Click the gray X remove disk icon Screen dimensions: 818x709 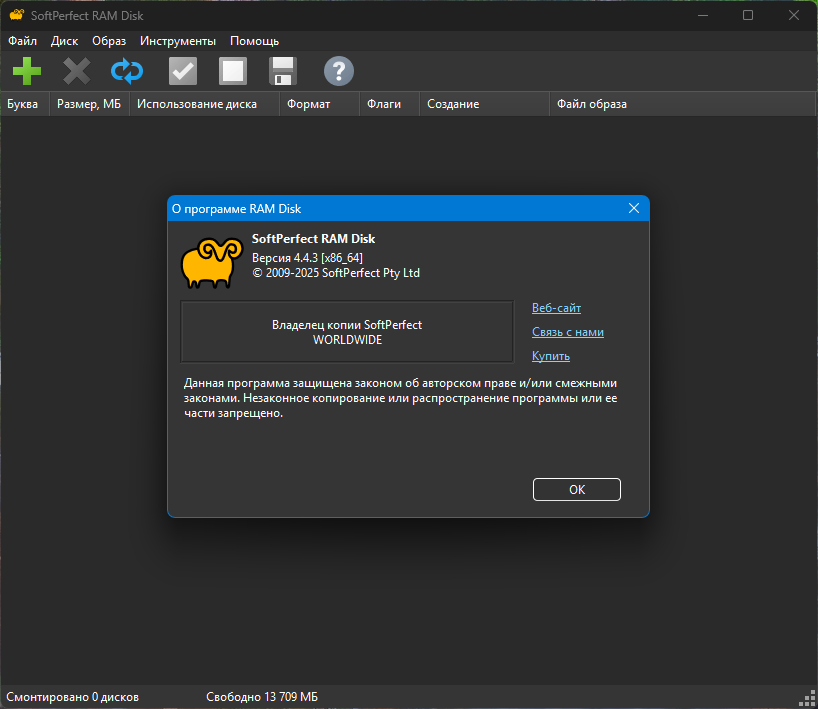pyautogui.click(x=77, y=71)
